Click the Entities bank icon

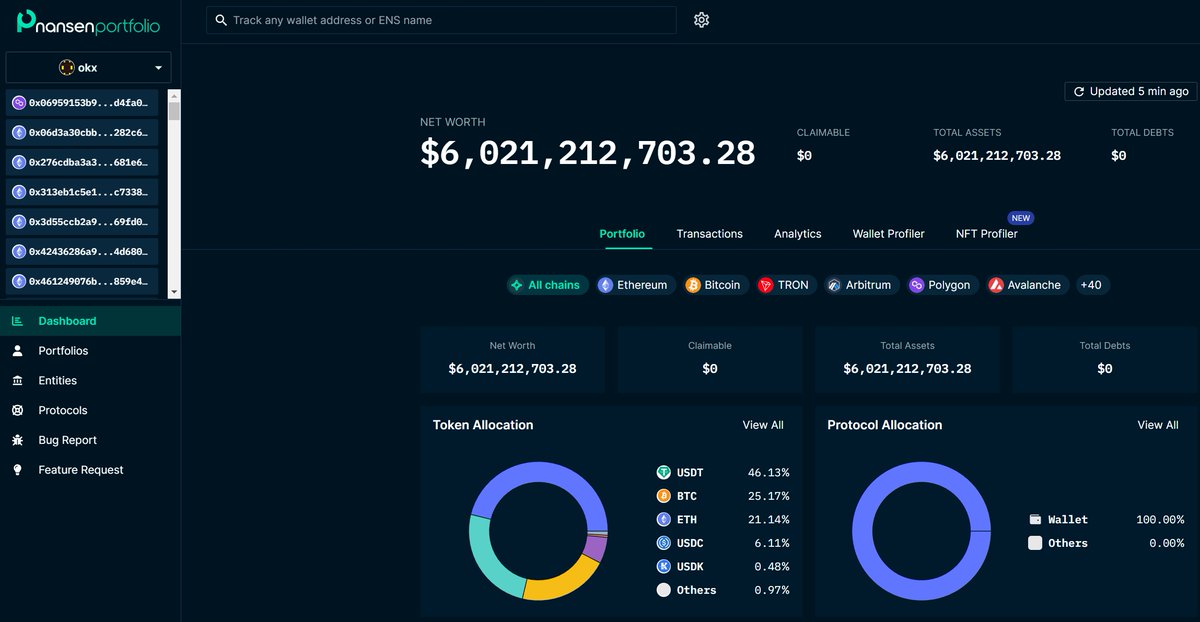pyautogui.click(x=17, y=381)
